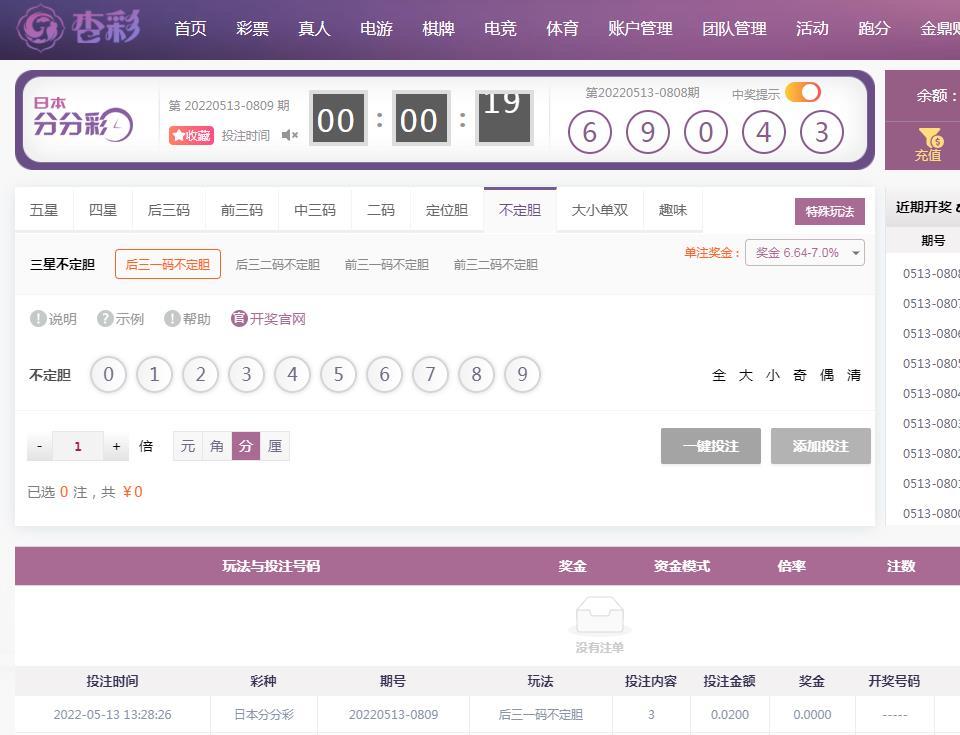Open 团队管理 in top navigation
960x735 pixels.
[x=734, y=28]
